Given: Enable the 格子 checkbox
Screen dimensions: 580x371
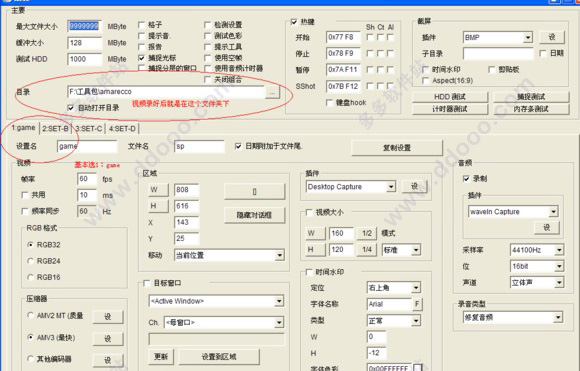Looking at the screenshot, I should point(141,25).
